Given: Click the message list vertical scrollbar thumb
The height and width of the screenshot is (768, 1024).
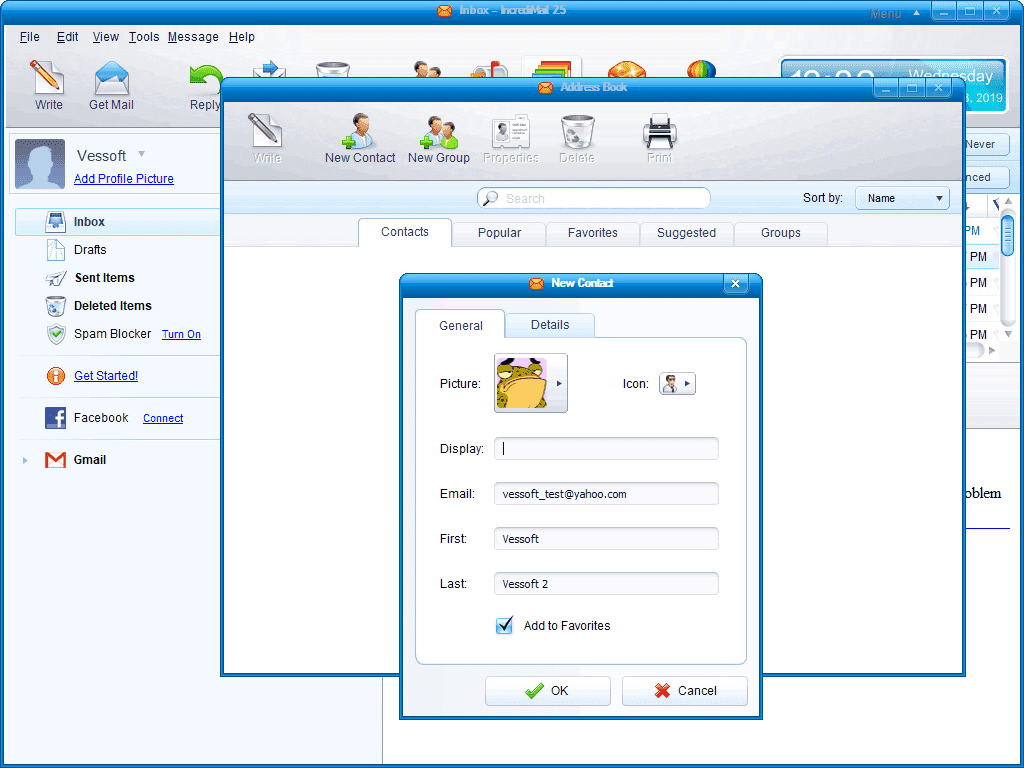Looking at the screenshot, I should click(x=1008, y=236).
